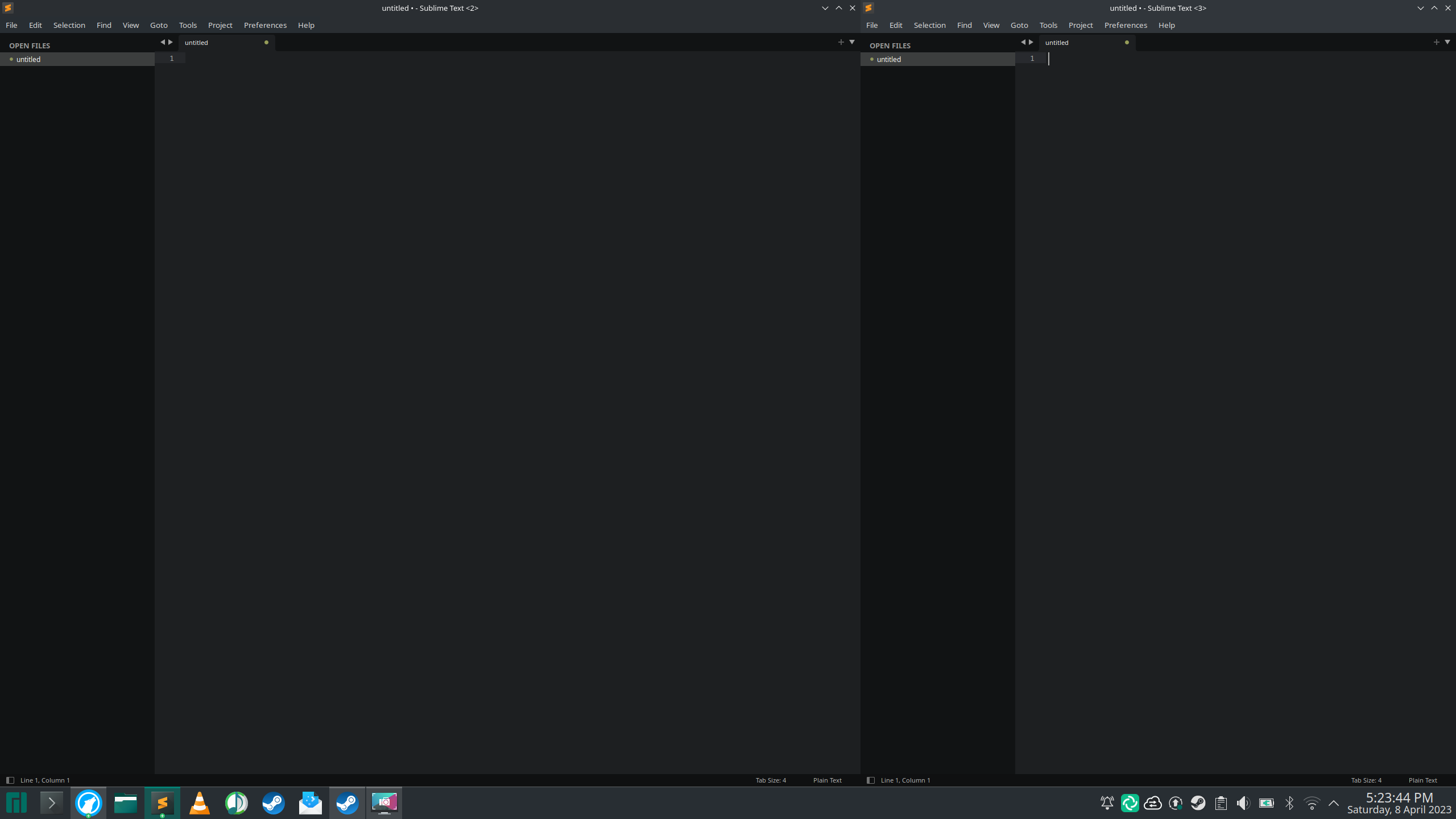Open the Preferences menu in Sublime Text <2>
This screenshot has width=1456, height=819.
(265, 25)
